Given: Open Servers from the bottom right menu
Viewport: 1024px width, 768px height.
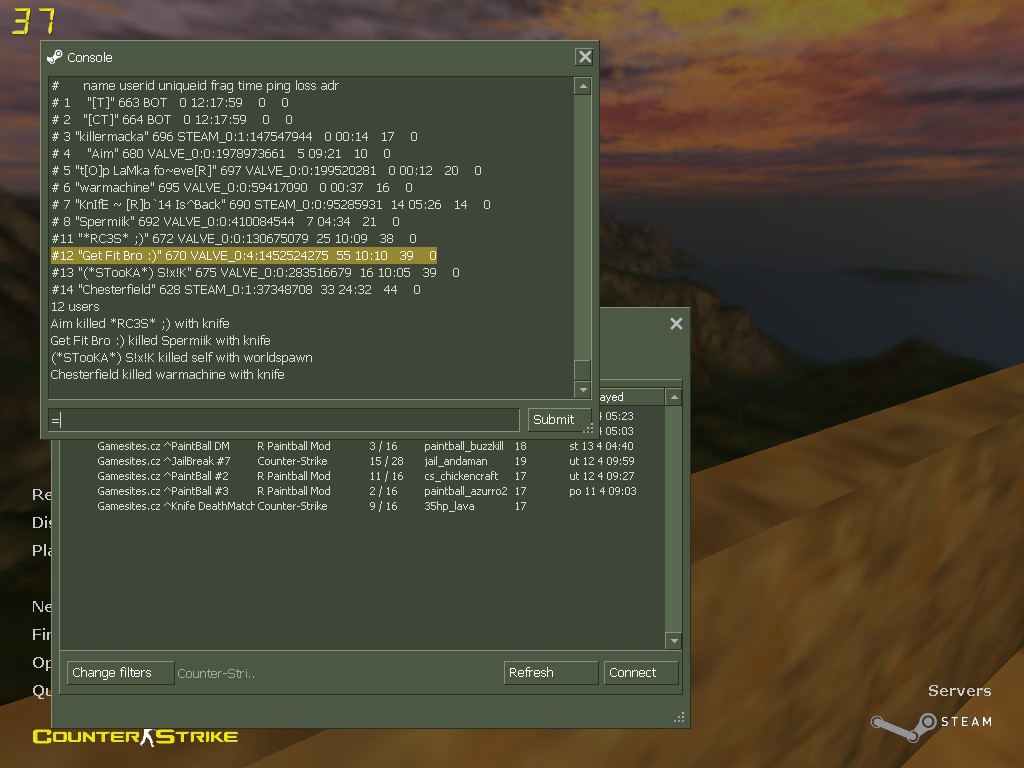Looking at the screenshot, I should point(959,691).
